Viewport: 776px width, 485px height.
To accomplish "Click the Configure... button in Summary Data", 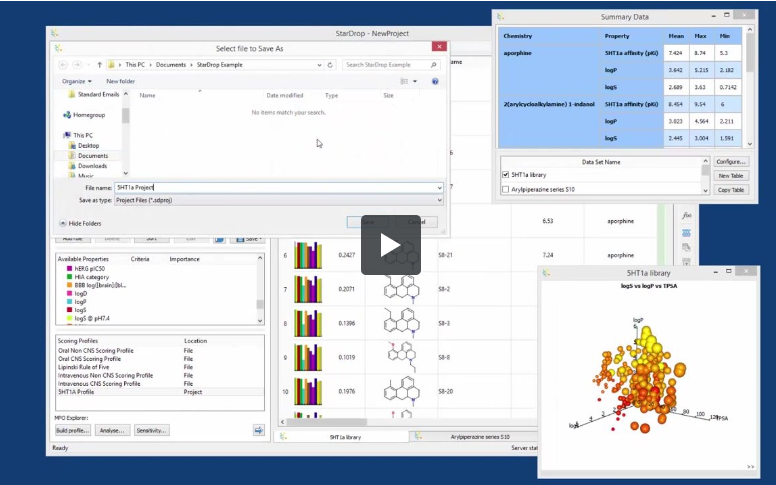I will tap(730, 161).
